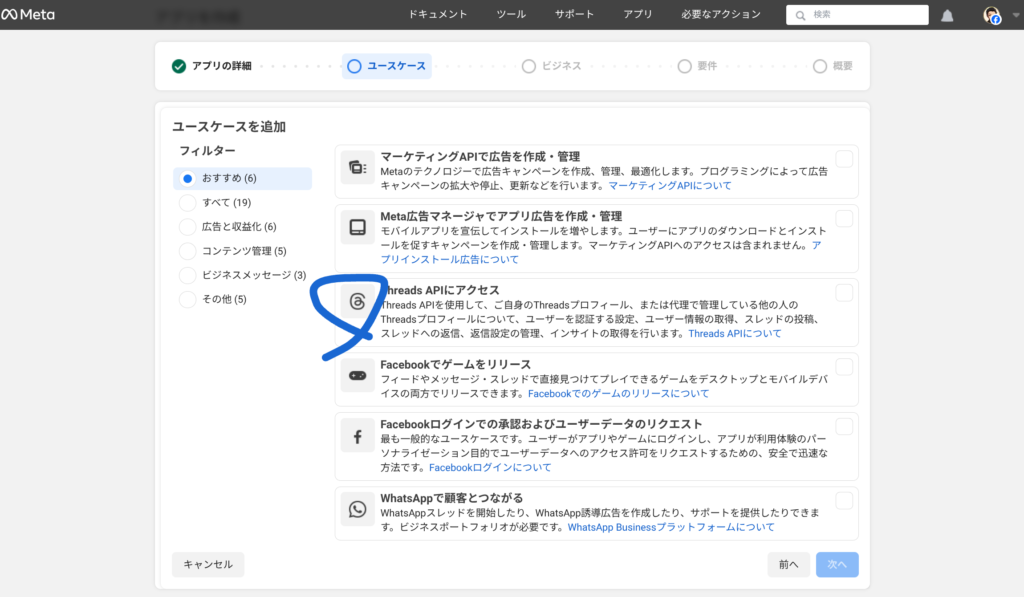Click the WhatsApp logo icon

357,510
